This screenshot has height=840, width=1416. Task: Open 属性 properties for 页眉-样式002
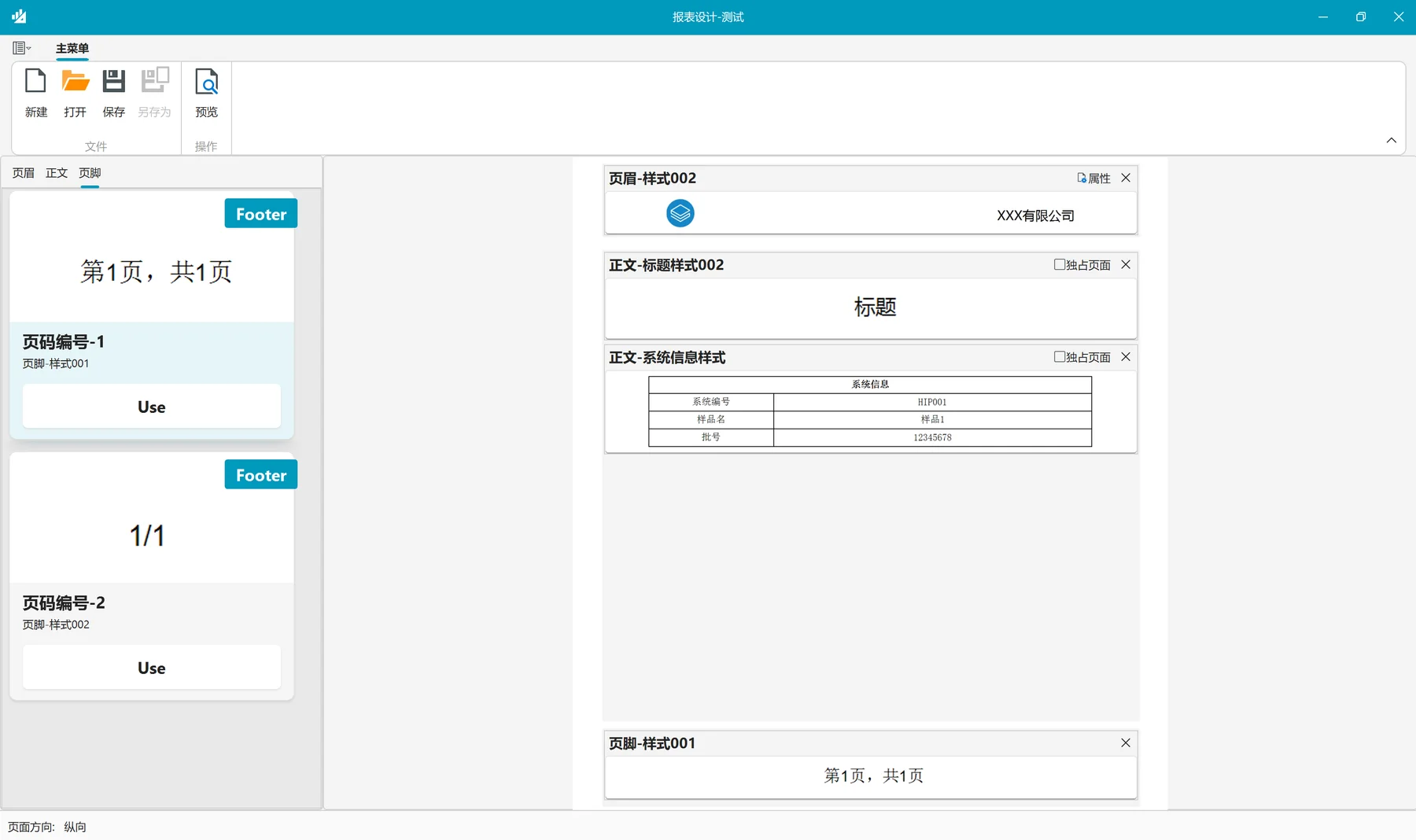(x=1093, y=179)
